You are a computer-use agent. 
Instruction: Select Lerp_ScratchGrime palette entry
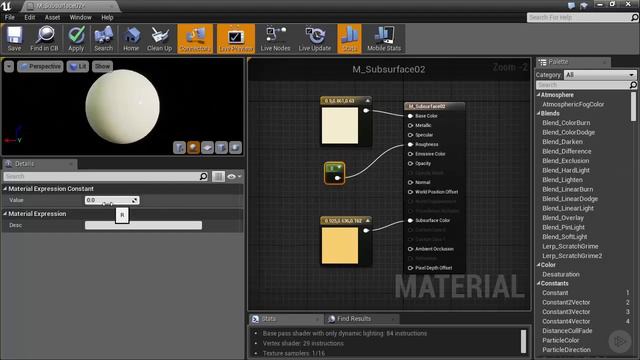[x=570, y=246]
